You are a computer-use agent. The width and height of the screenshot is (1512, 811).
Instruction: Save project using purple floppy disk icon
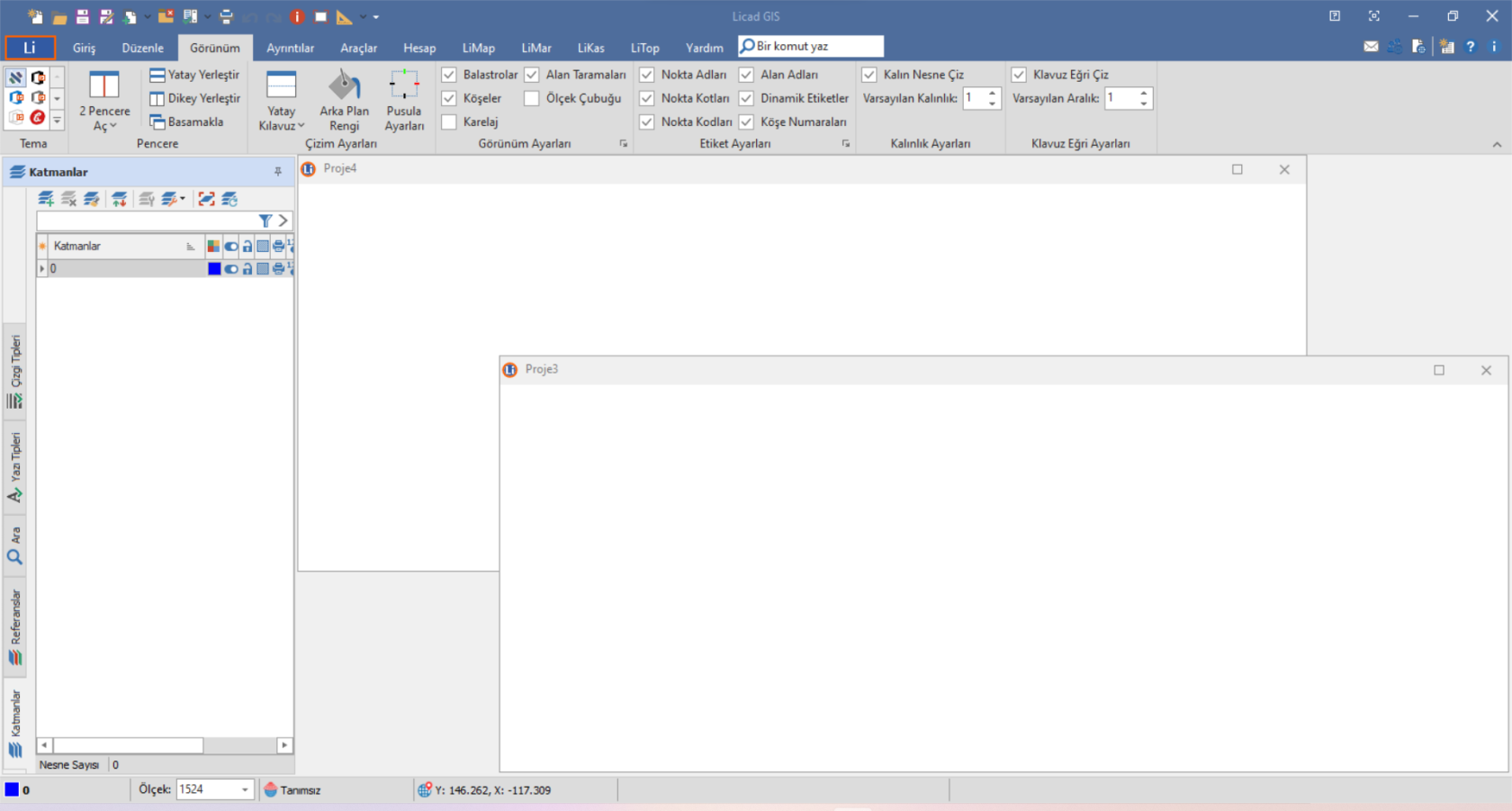point(83,16)
